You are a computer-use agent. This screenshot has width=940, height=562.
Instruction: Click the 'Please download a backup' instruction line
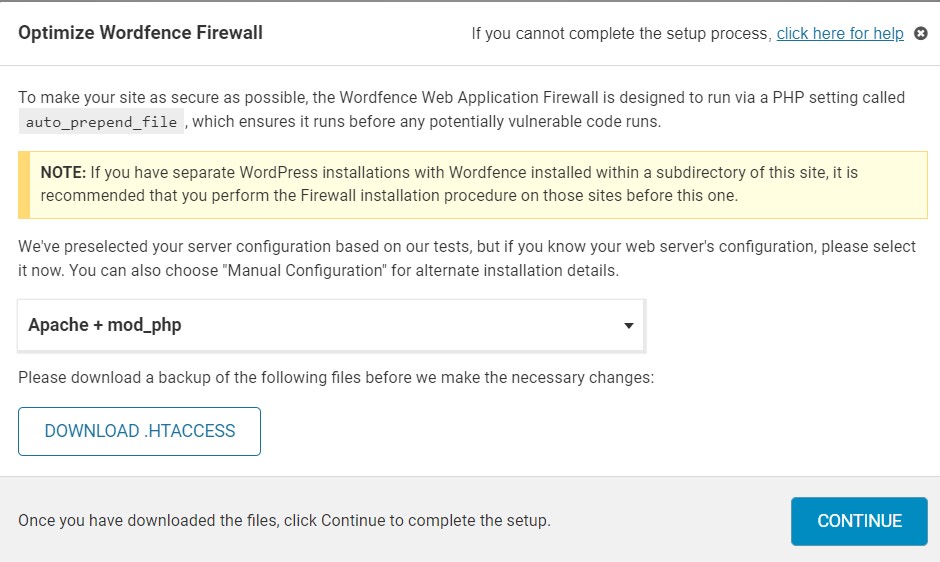pyautogui.click(x=335, y=379)
